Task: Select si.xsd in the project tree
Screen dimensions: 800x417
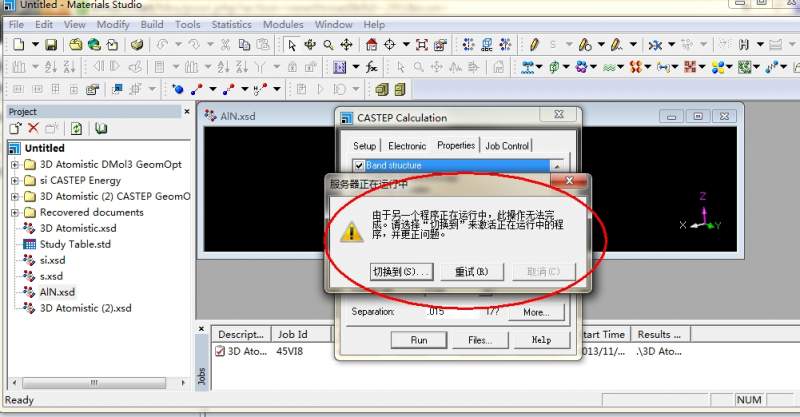Action: click(x=53, y=260)
